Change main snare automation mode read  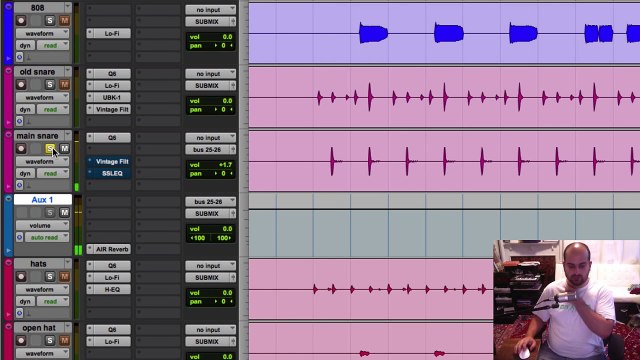click(x=53, y=173)
